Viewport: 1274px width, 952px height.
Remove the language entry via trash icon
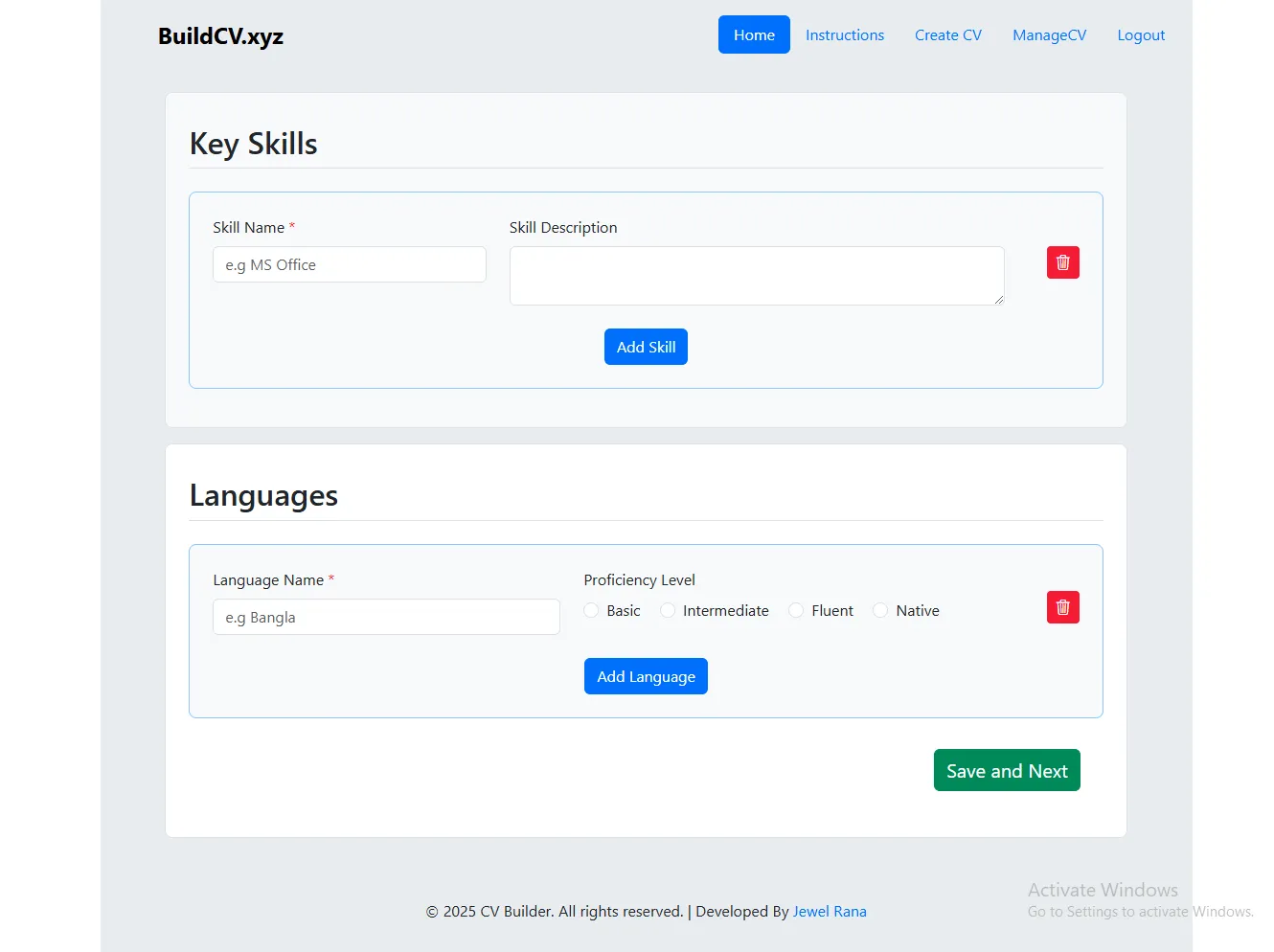1062,607
